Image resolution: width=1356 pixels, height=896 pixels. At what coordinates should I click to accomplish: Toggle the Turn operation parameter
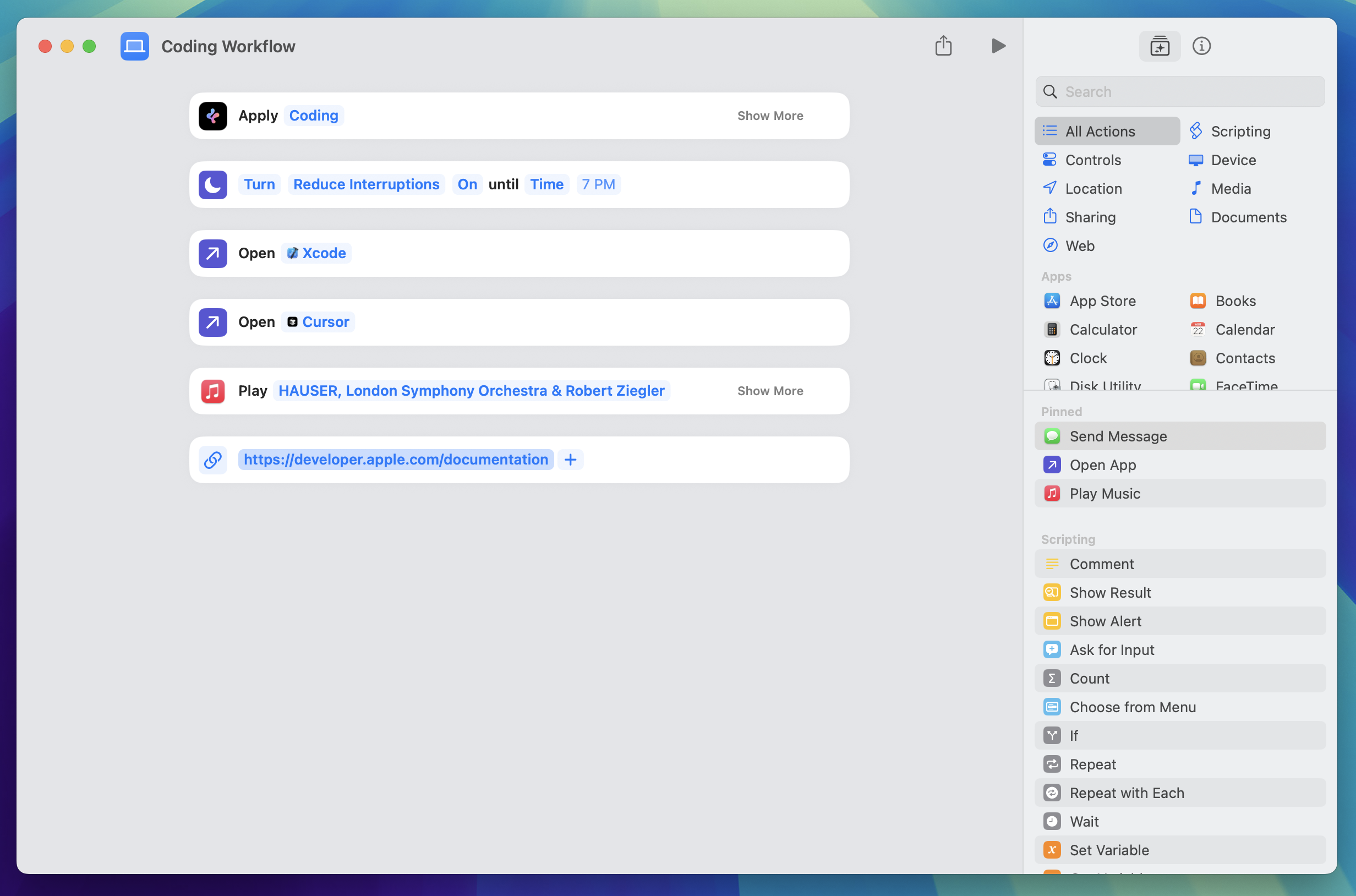(259, 184)
